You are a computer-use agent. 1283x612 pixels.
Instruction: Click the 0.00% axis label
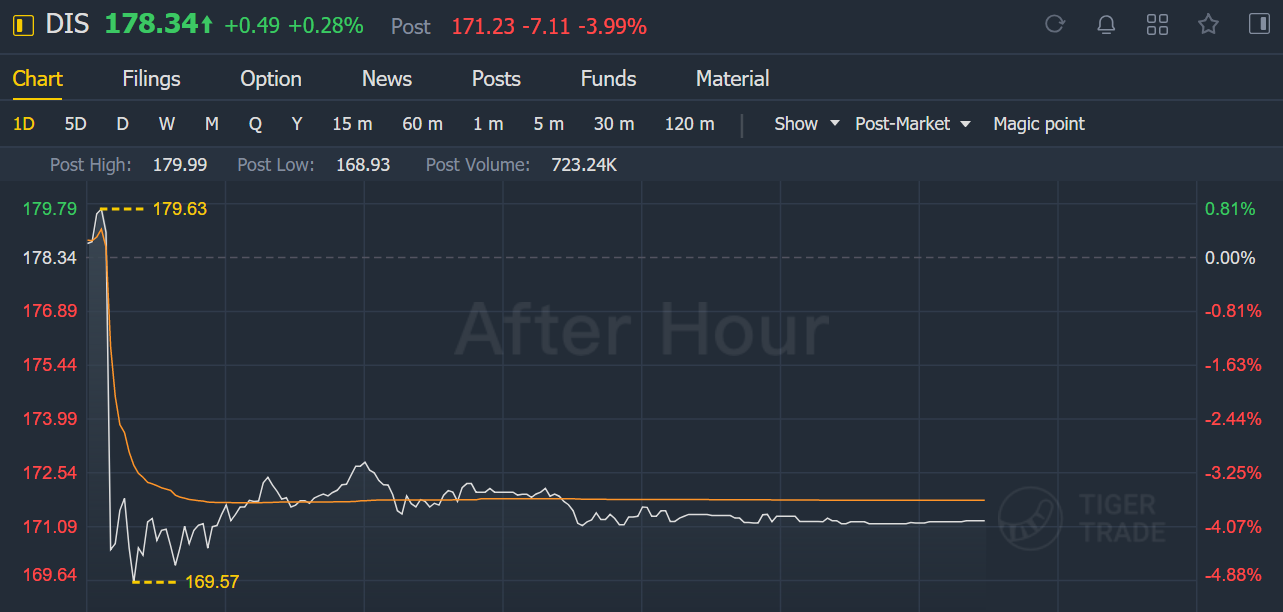(x=1230, y=258)
